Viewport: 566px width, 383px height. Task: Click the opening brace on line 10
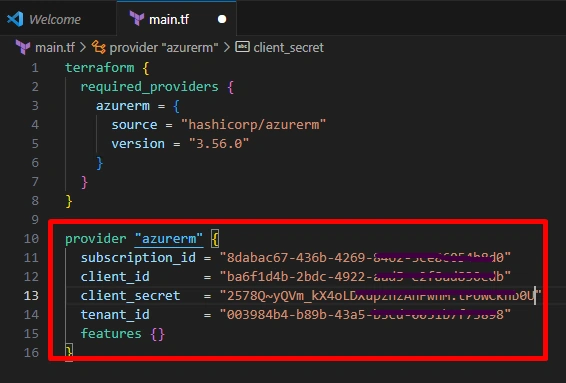215,239
